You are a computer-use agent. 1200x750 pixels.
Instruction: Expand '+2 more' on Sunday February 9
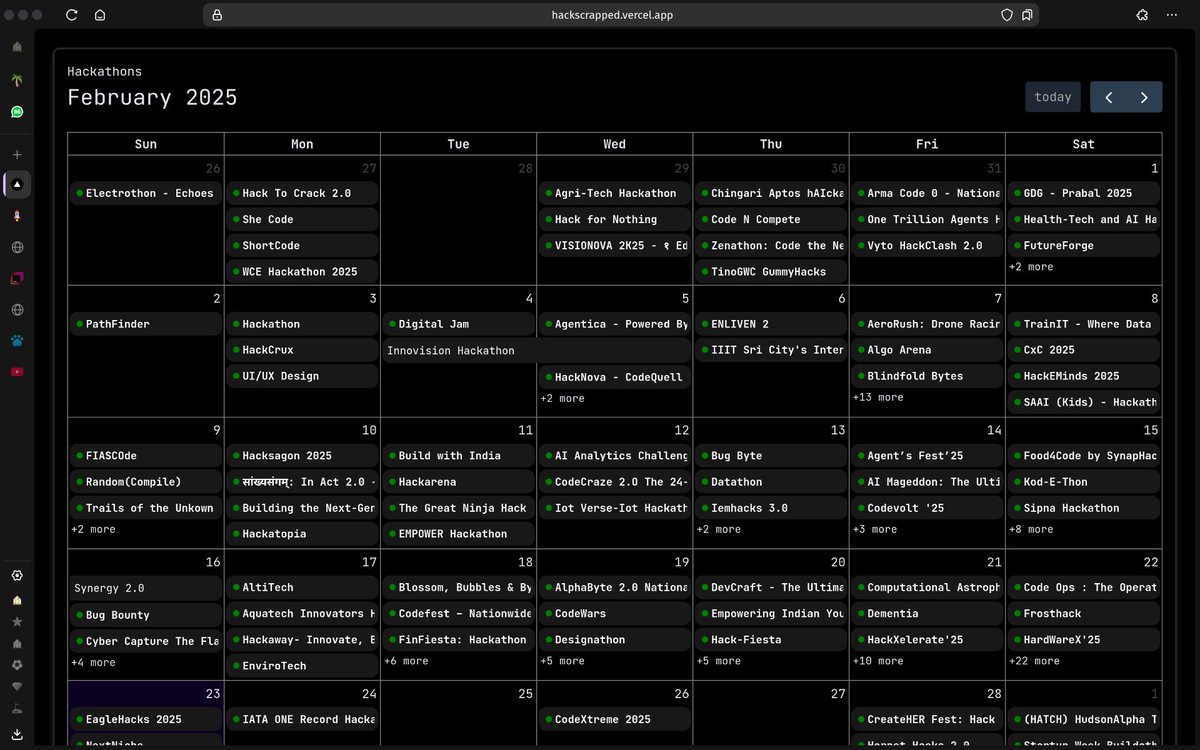point(93,529)
